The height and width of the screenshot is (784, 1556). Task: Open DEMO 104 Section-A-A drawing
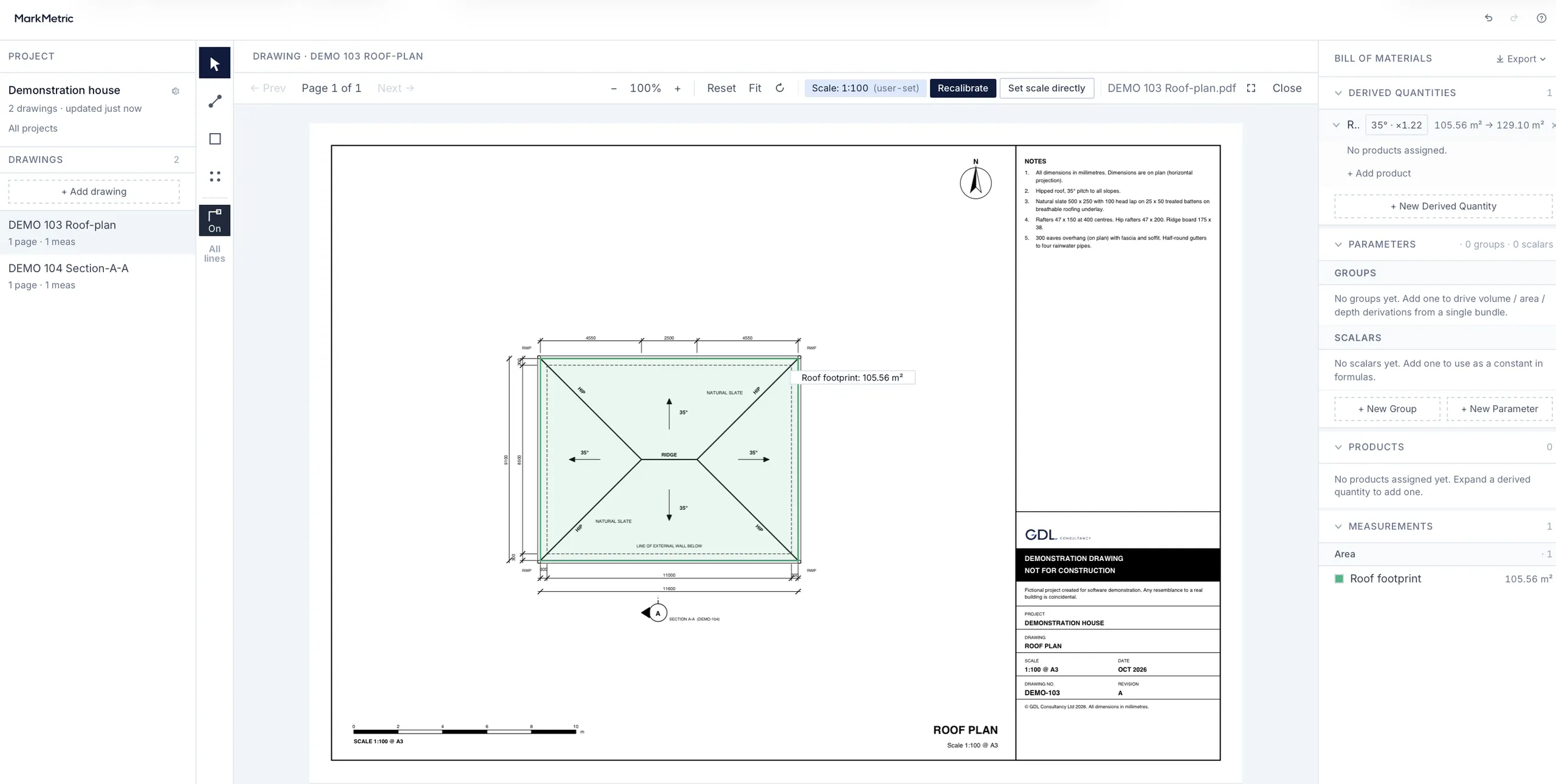tap(97, 276)
